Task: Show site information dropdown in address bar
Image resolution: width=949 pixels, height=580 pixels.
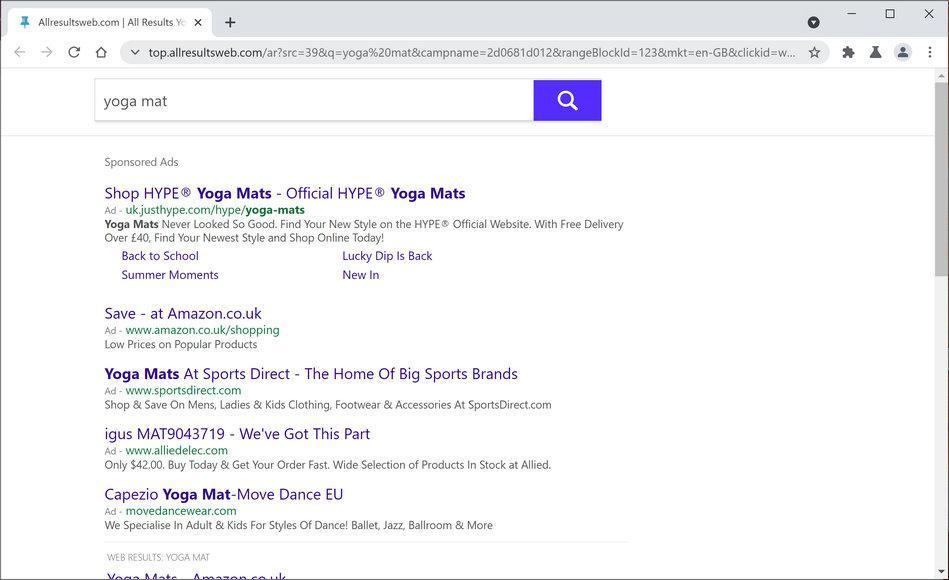Action: pos(135,52)
